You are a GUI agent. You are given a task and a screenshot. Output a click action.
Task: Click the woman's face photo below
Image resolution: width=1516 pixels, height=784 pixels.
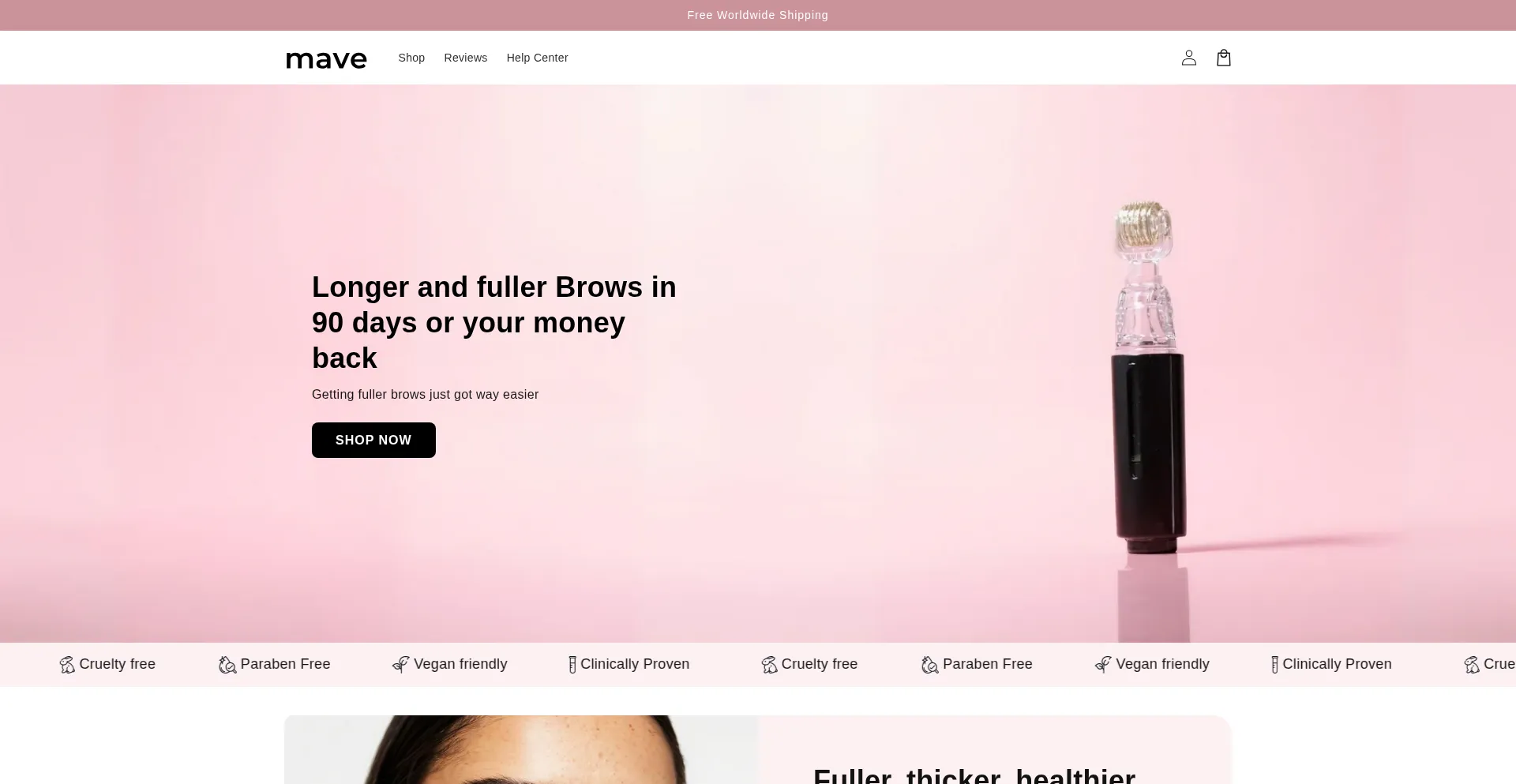[x=521, y=750]
